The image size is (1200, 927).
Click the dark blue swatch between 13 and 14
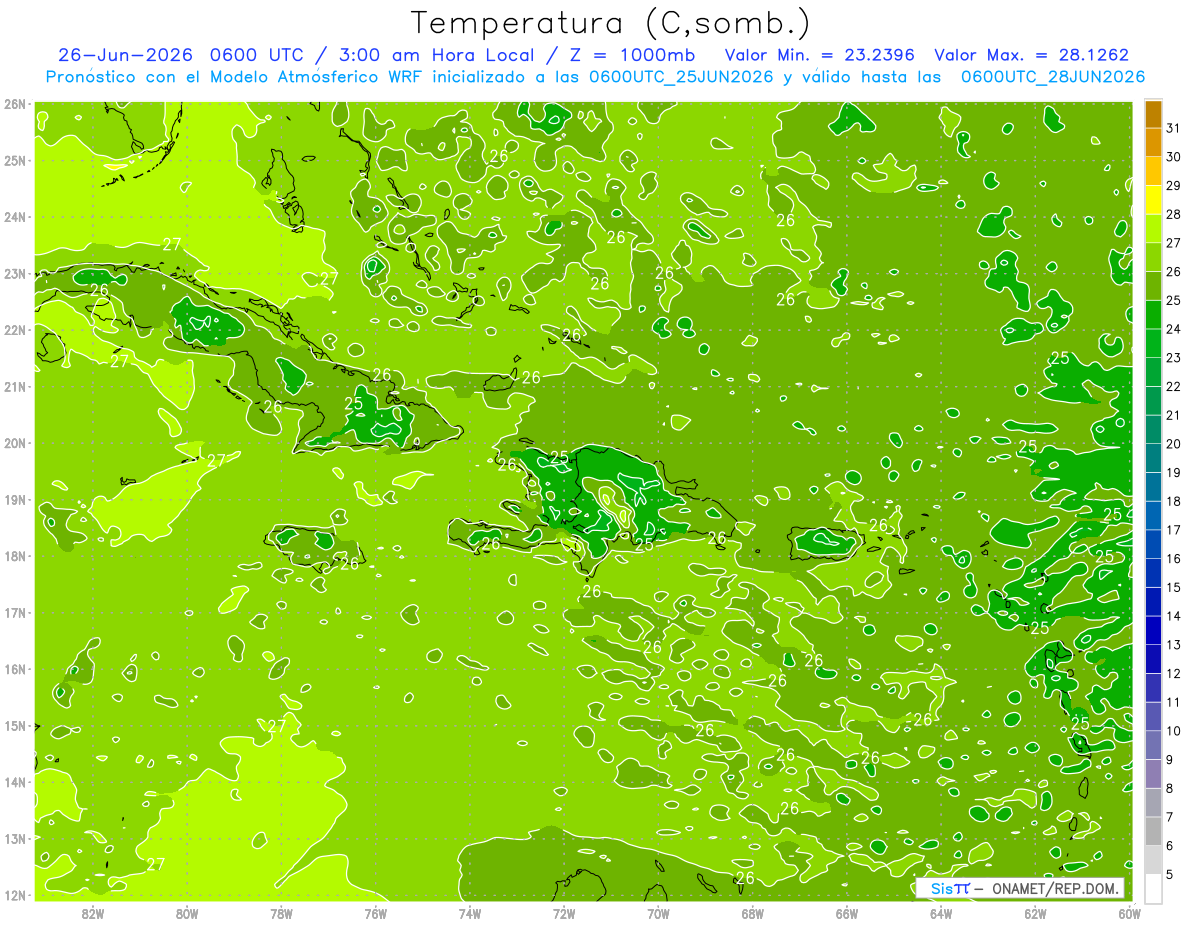(x=1153, y=630)
